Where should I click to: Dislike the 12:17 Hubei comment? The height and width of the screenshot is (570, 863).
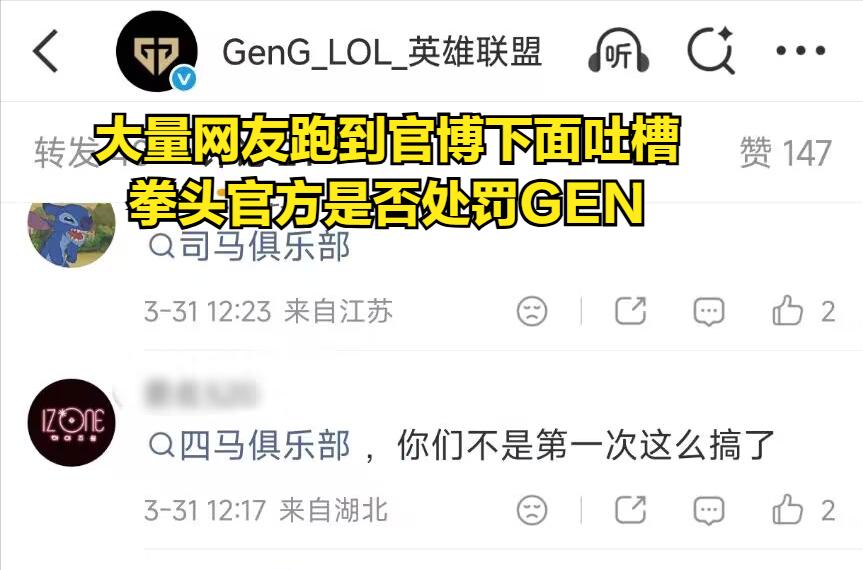532,510
